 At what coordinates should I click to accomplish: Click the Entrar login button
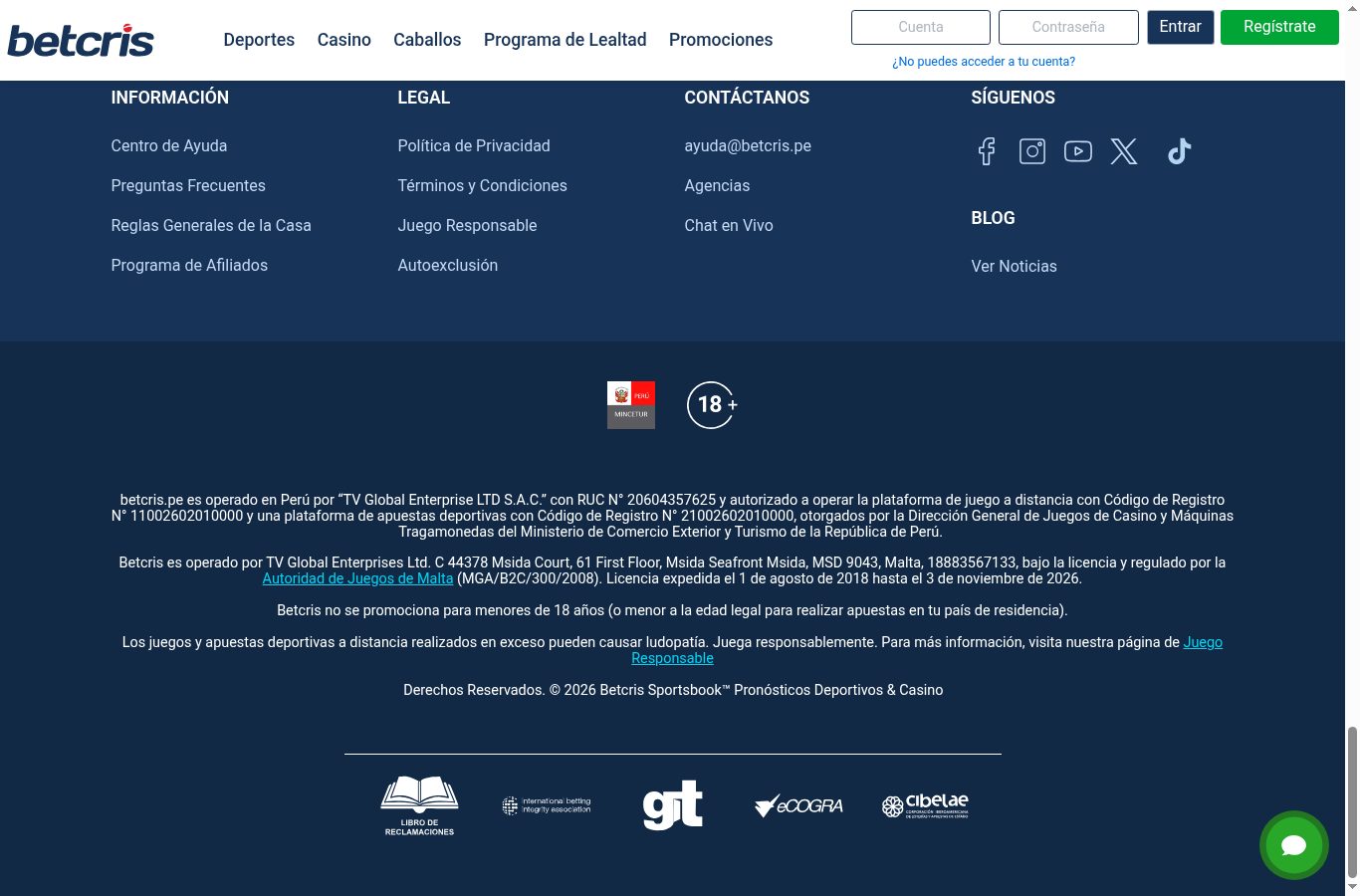[x=1181, y=27]
